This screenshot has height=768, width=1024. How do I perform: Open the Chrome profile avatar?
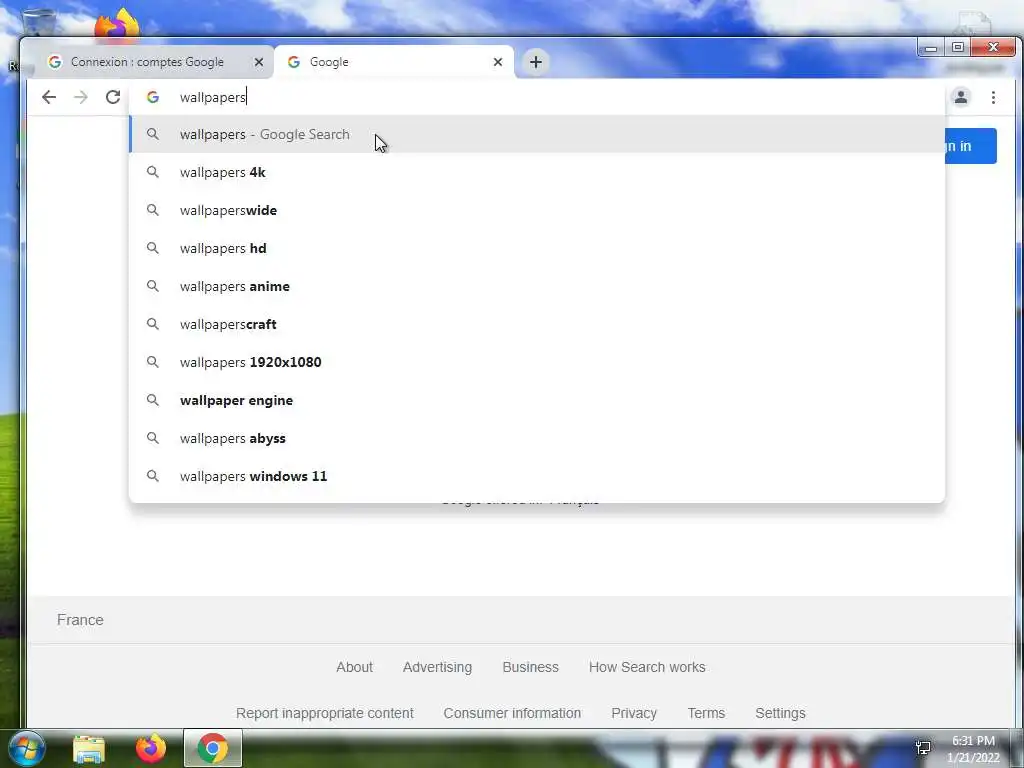click(961, 97)
